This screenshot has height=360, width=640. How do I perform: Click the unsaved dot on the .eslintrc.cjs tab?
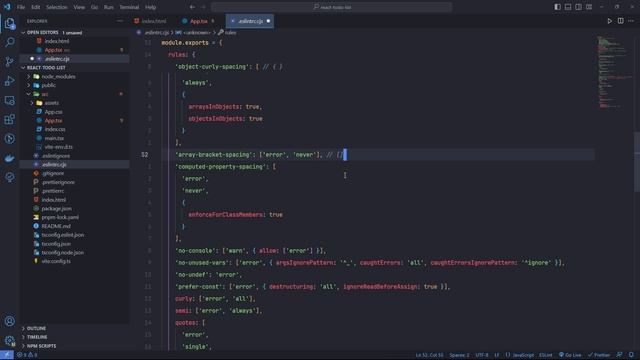[x=268, y=21]
